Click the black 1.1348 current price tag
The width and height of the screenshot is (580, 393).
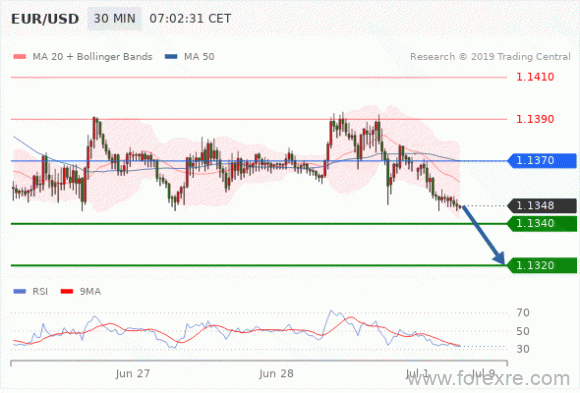click(x=542, y=205)
